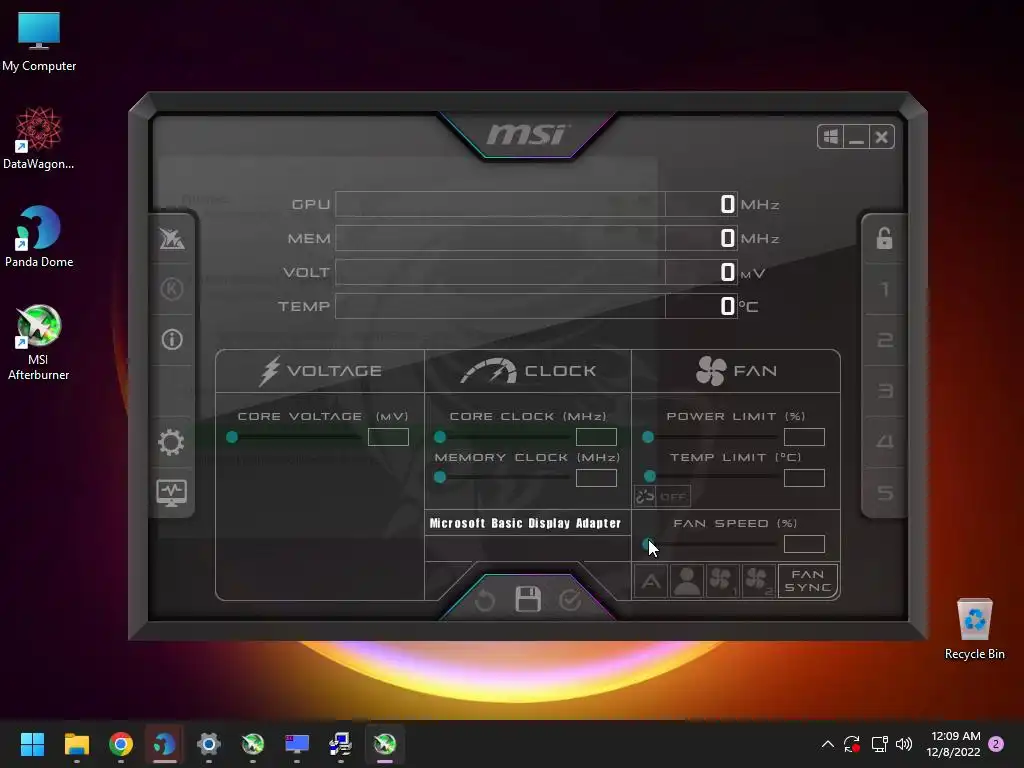Screen dimensions: 1024x768
Task: Open Afterburner settings gear icon
Action: point(171,443)
